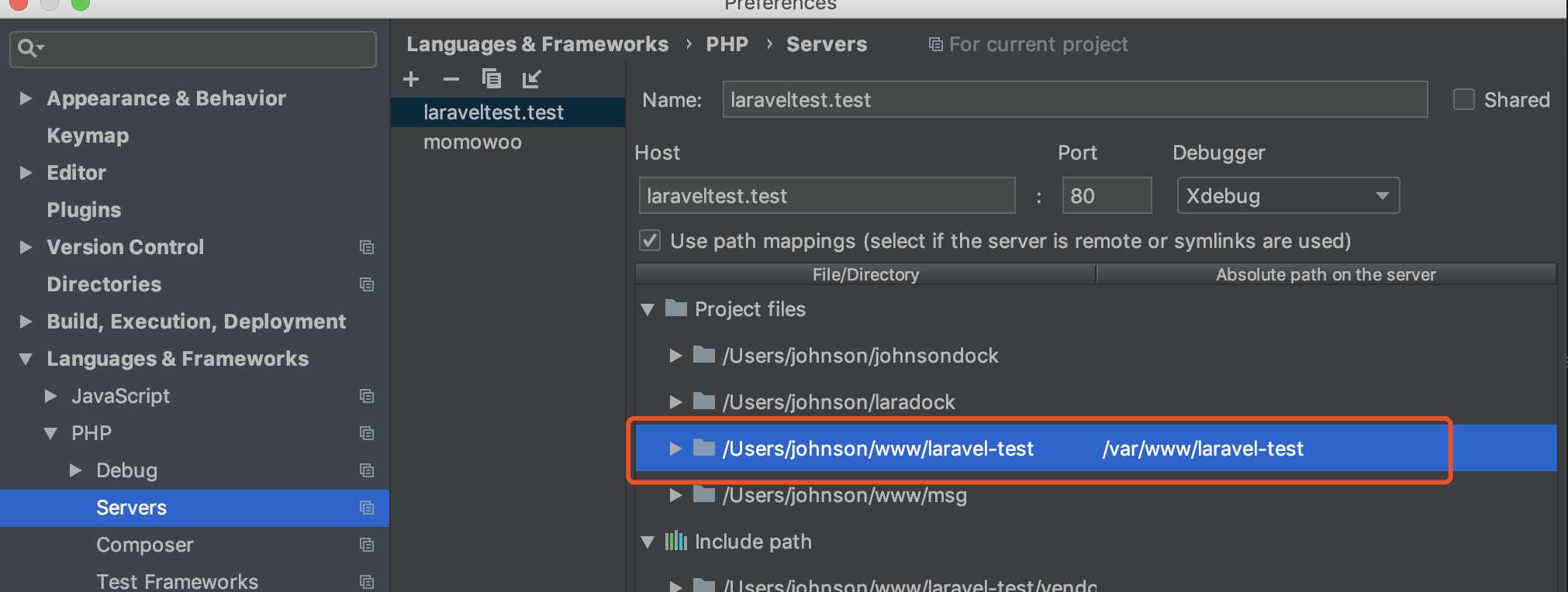Open the Composer settings page
This screenshot has height=592, width=1568.
pos(145,545)
